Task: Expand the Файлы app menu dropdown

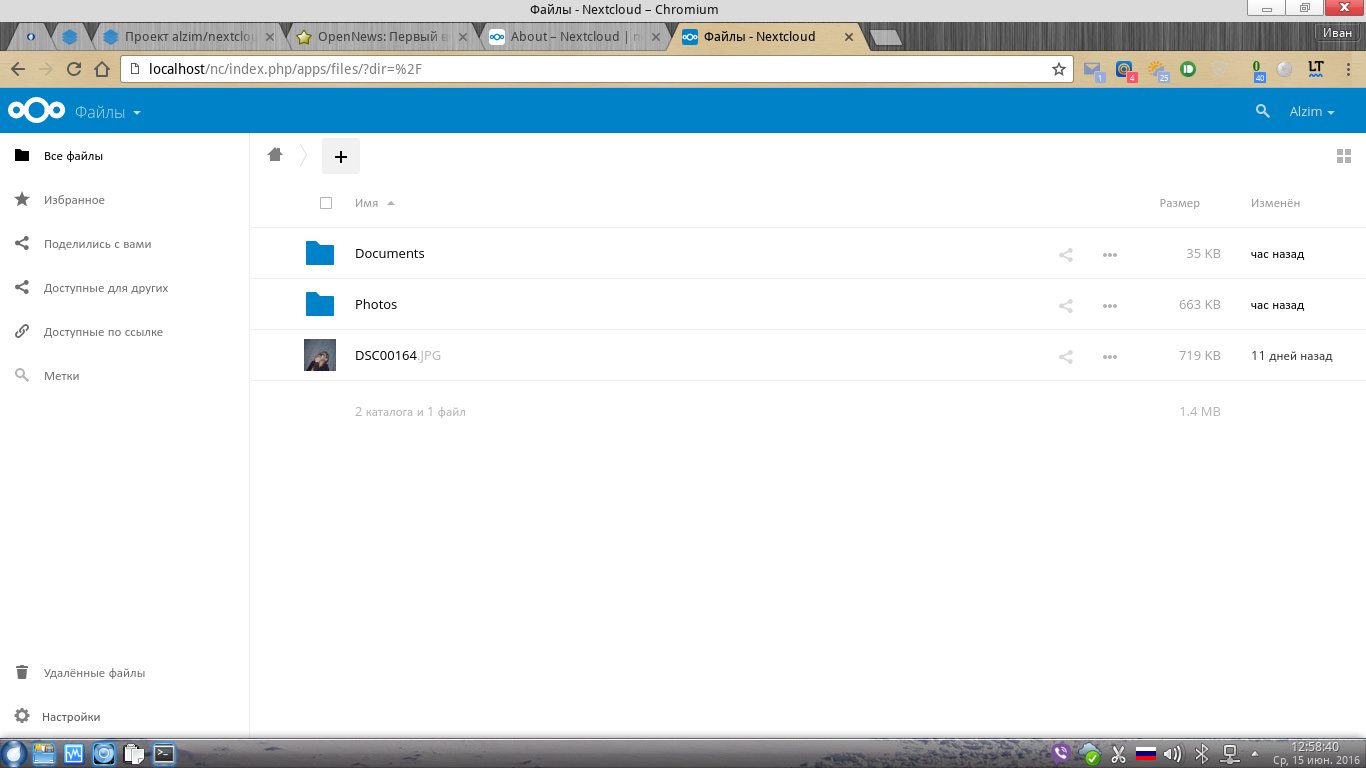Action: (108, 112)
